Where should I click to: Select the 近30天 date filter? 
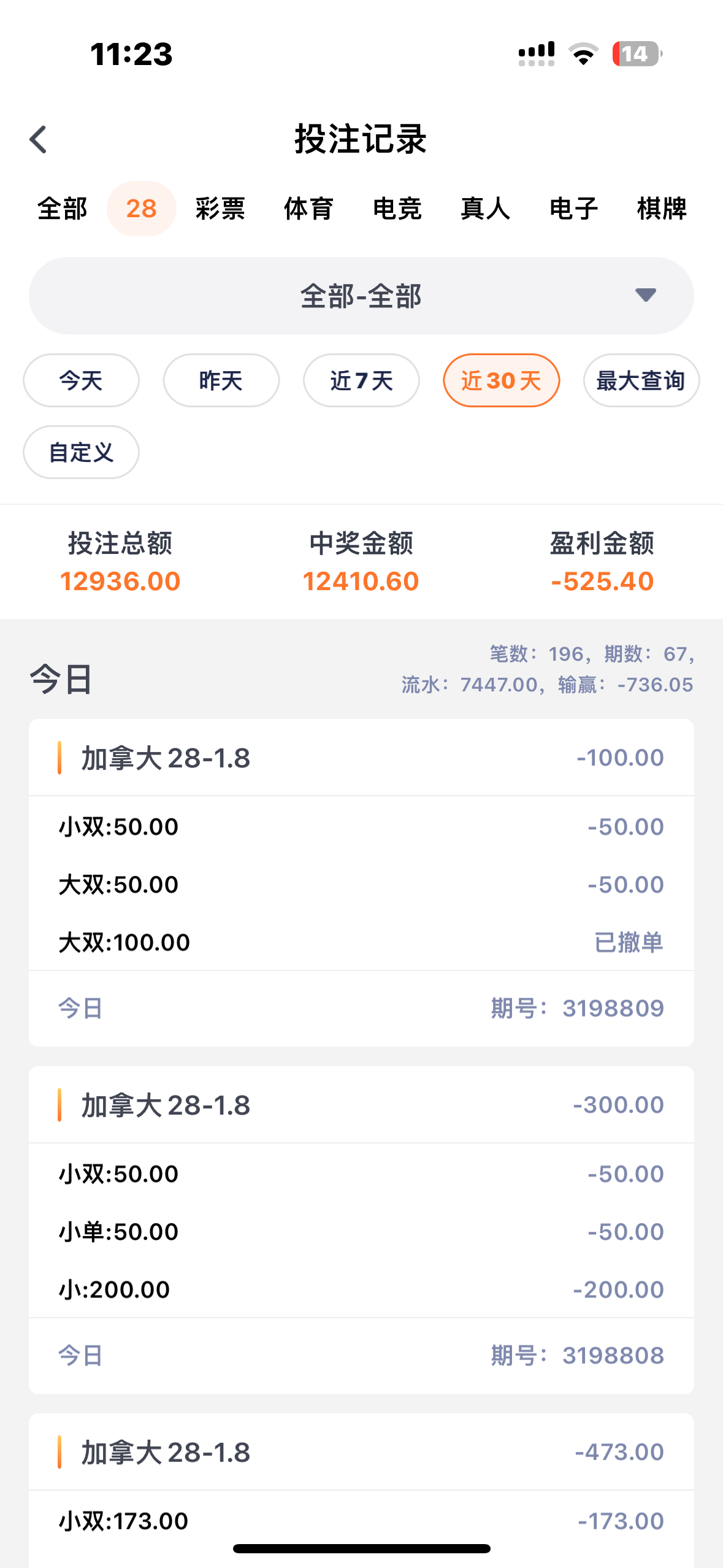click(501, 380)
